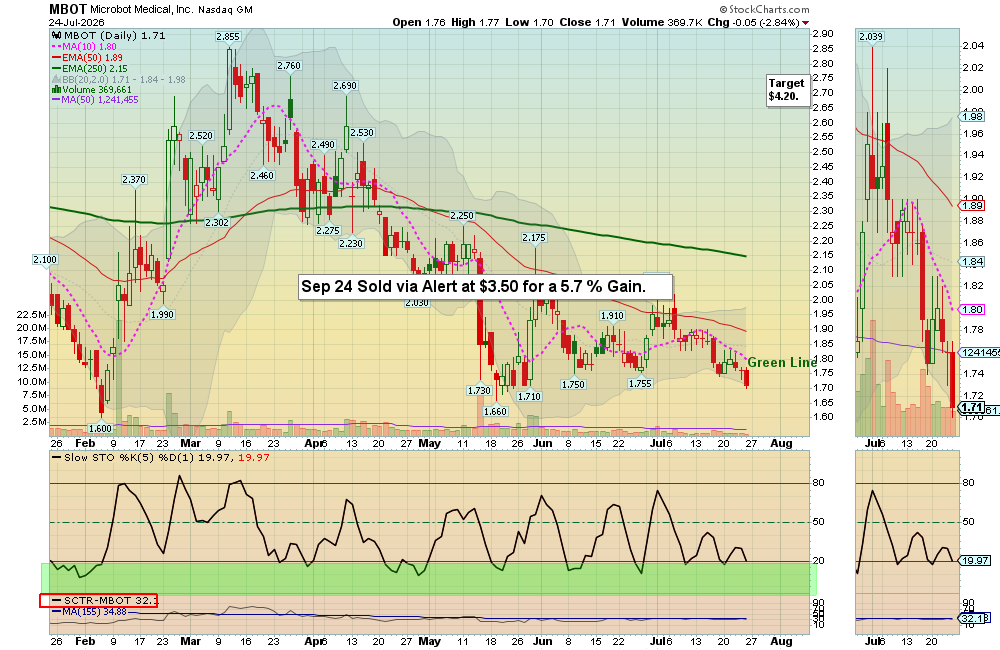The height and width of the screenshot is (650, 1000).
Task: Click the Sep 24 Sold via Alert annotation
Action: coord(485,287)
